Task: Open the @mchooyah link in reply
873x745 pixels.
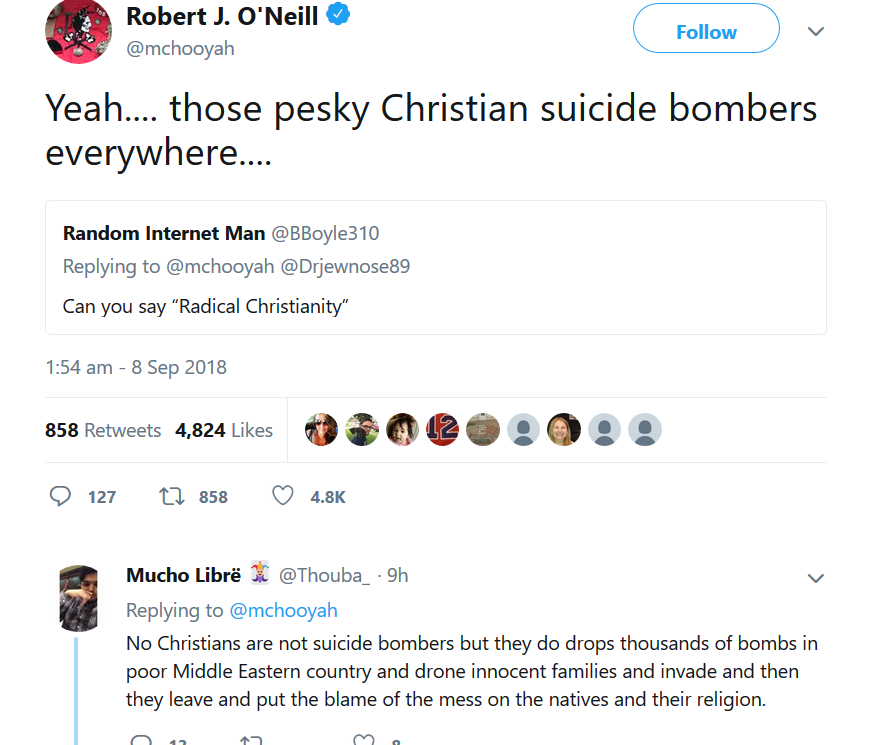Action: tap(283, 611)
